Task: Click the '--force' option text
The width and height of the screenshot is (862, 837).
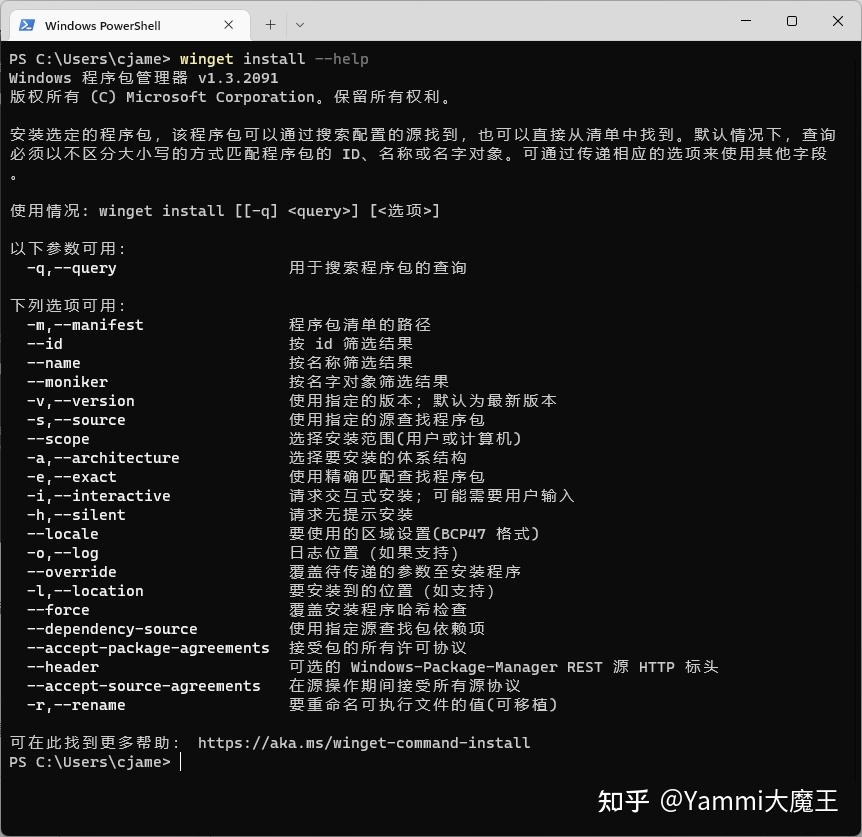Action: [x=58, y=610]
